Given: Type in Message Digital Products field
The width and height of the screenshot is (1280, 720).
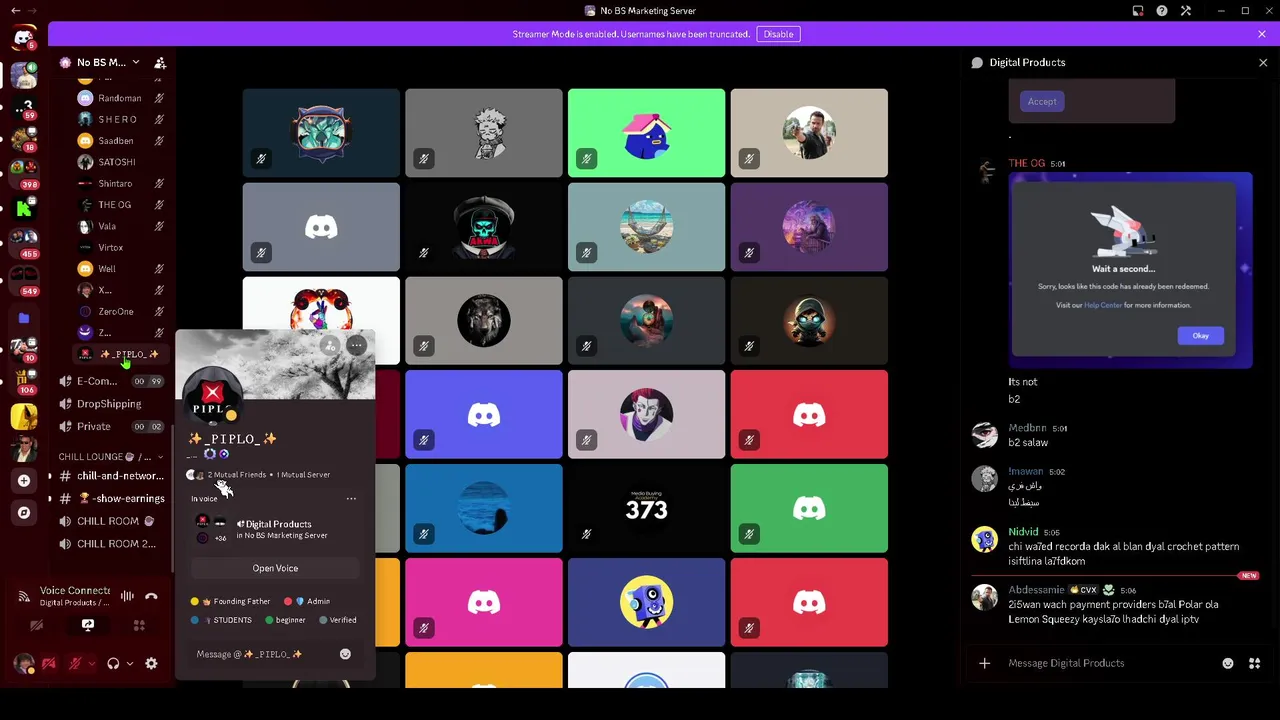Looking at the screenshot, I should (1110, 663).
